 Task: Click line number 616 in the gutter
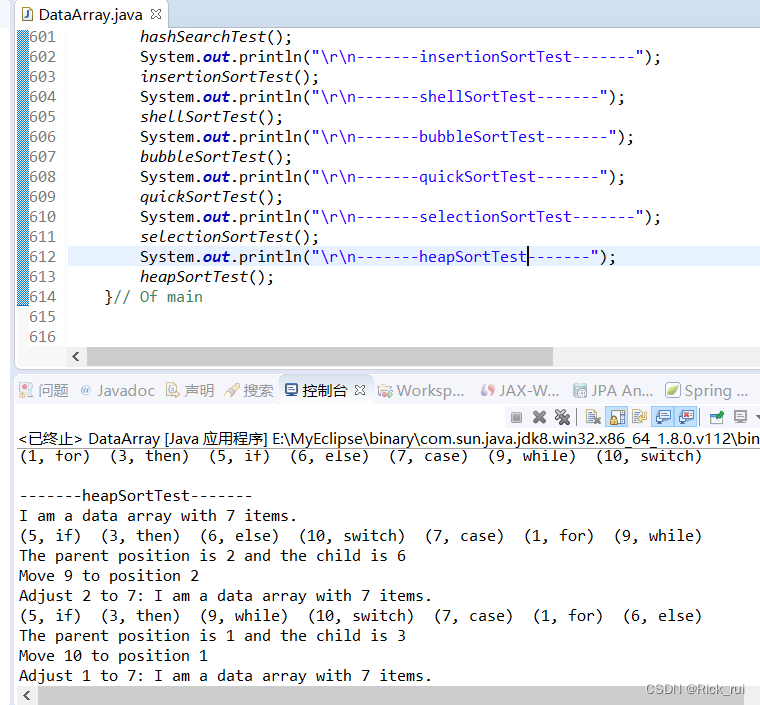43,337
